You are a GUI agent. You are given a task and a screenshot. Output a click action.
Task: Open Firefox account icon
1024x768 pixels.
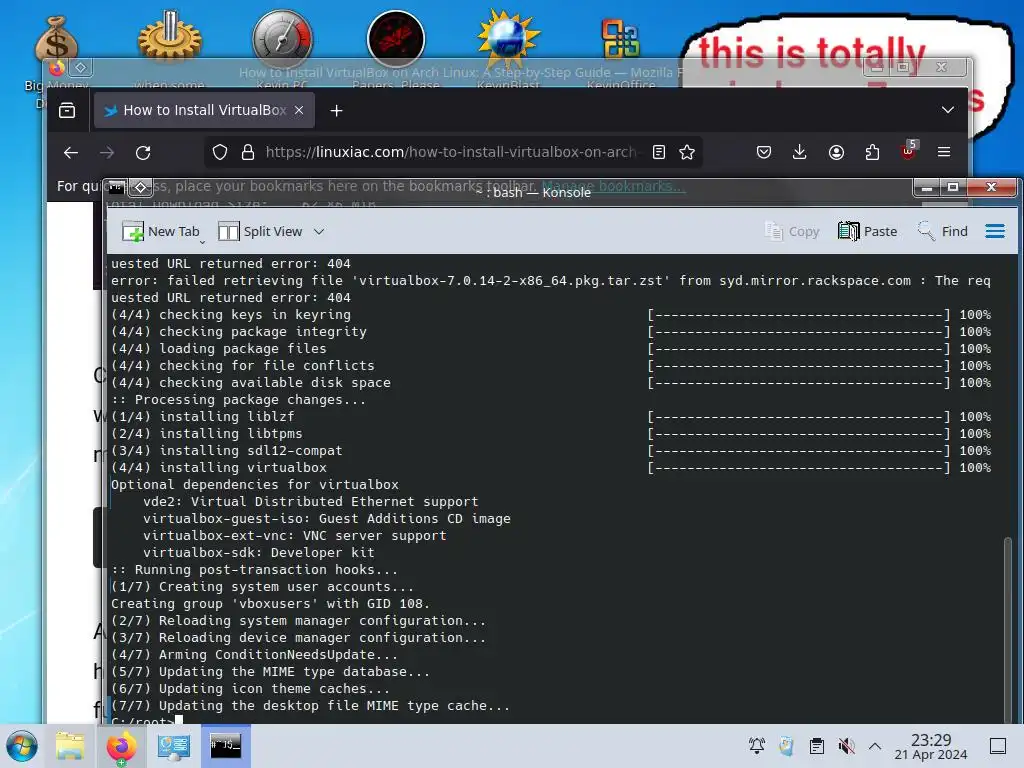coord(836,152)
